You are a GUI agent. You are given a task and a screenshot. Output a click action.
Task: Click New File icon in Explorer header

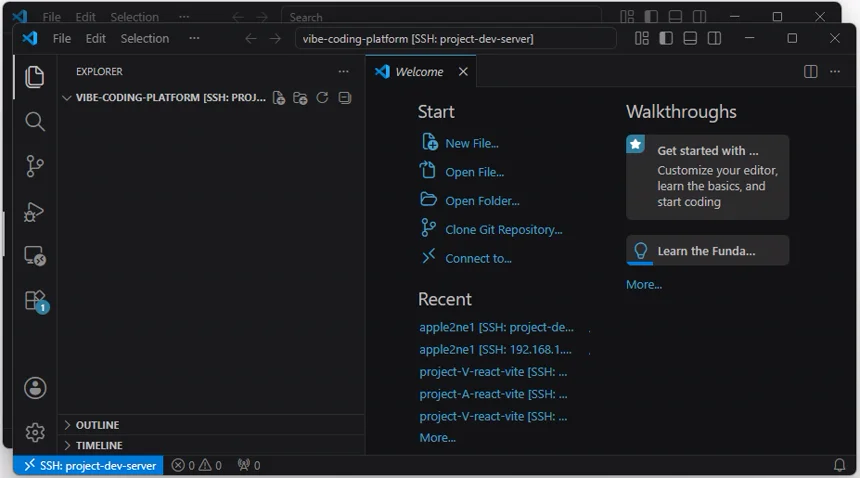pos(279,98)
